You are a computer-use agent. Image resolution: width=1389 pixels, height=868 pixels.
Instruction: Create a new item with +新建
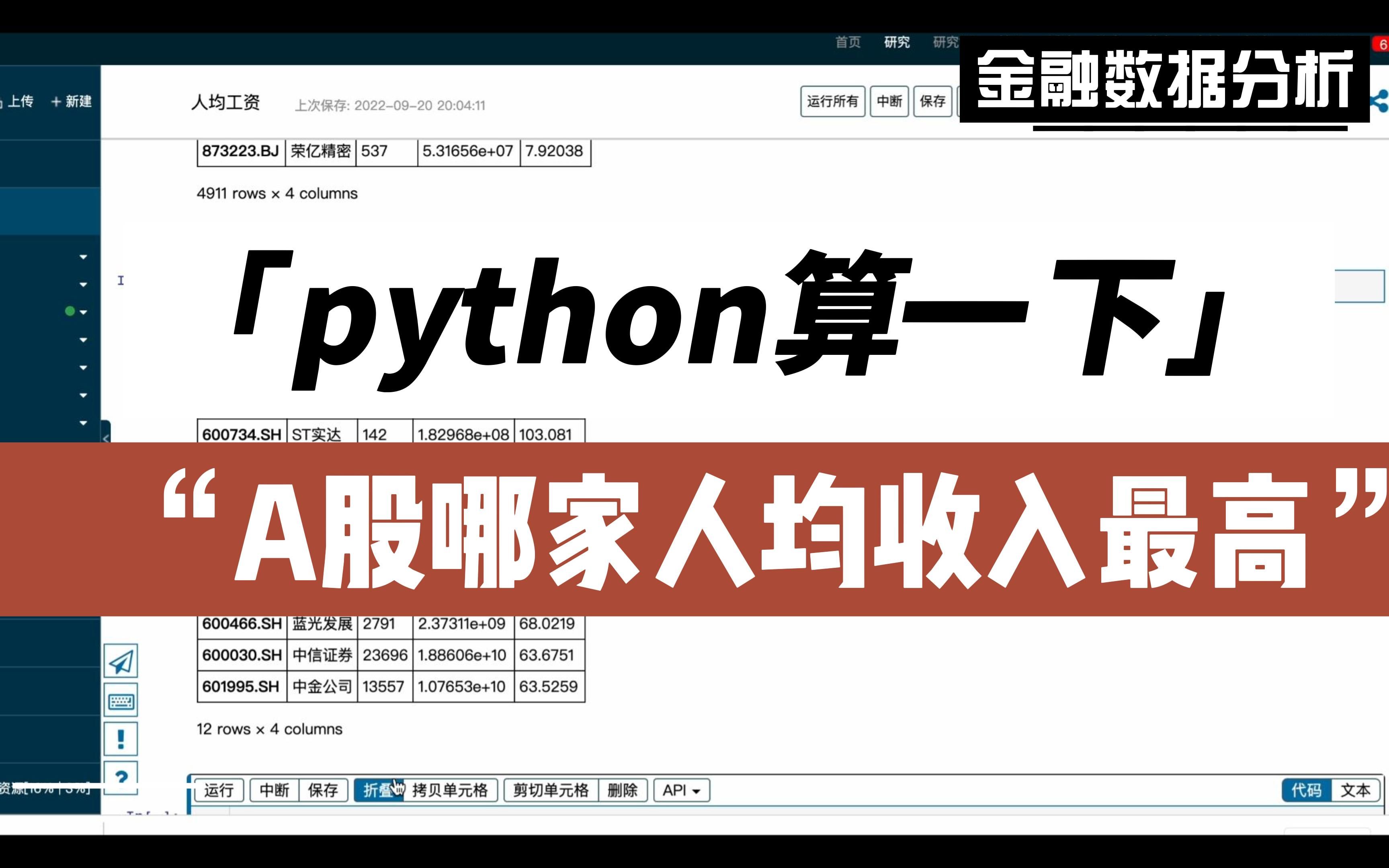71,102
